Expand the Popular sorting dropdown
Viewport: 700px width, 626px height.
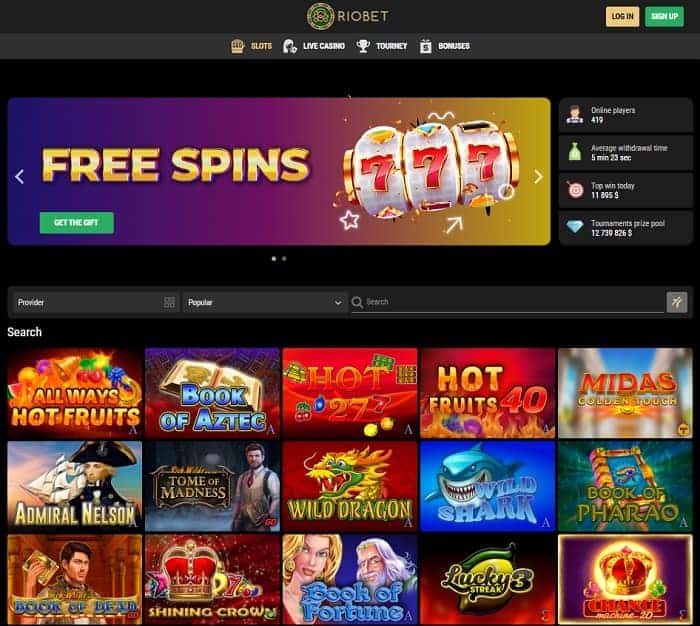(x=264, y=302)
